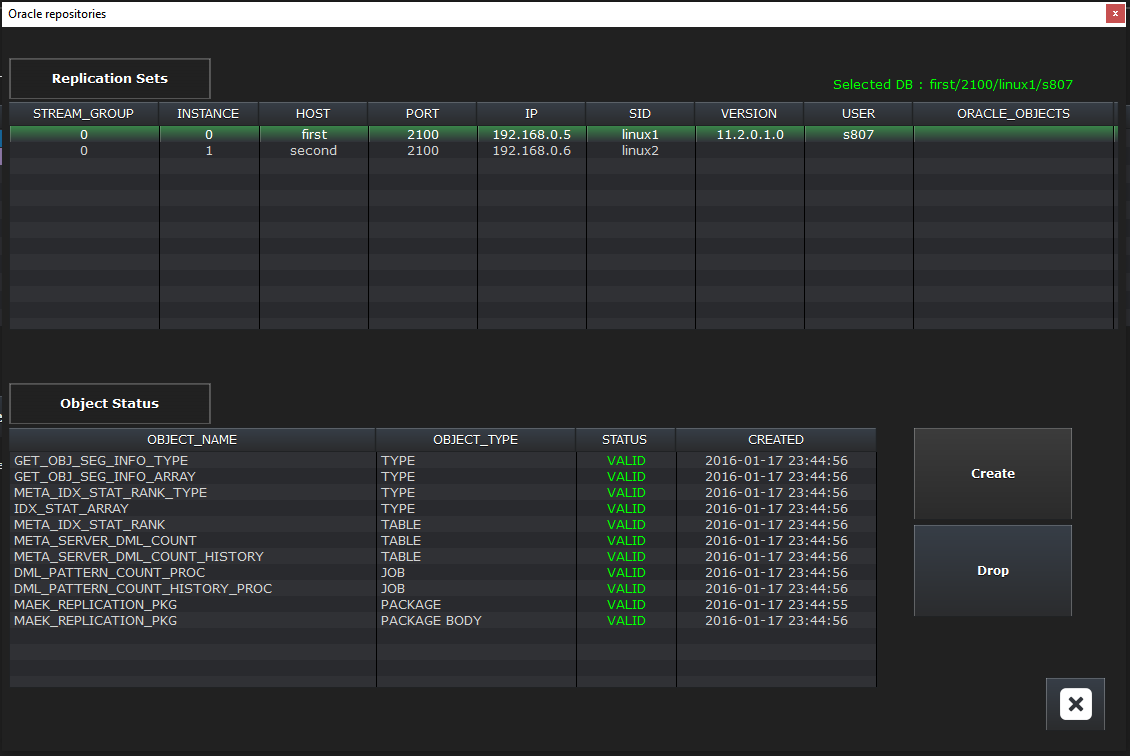The width and height of the screenshot is (1130, 756).
Task: Click the IP column header
Action: pos(531,114)
